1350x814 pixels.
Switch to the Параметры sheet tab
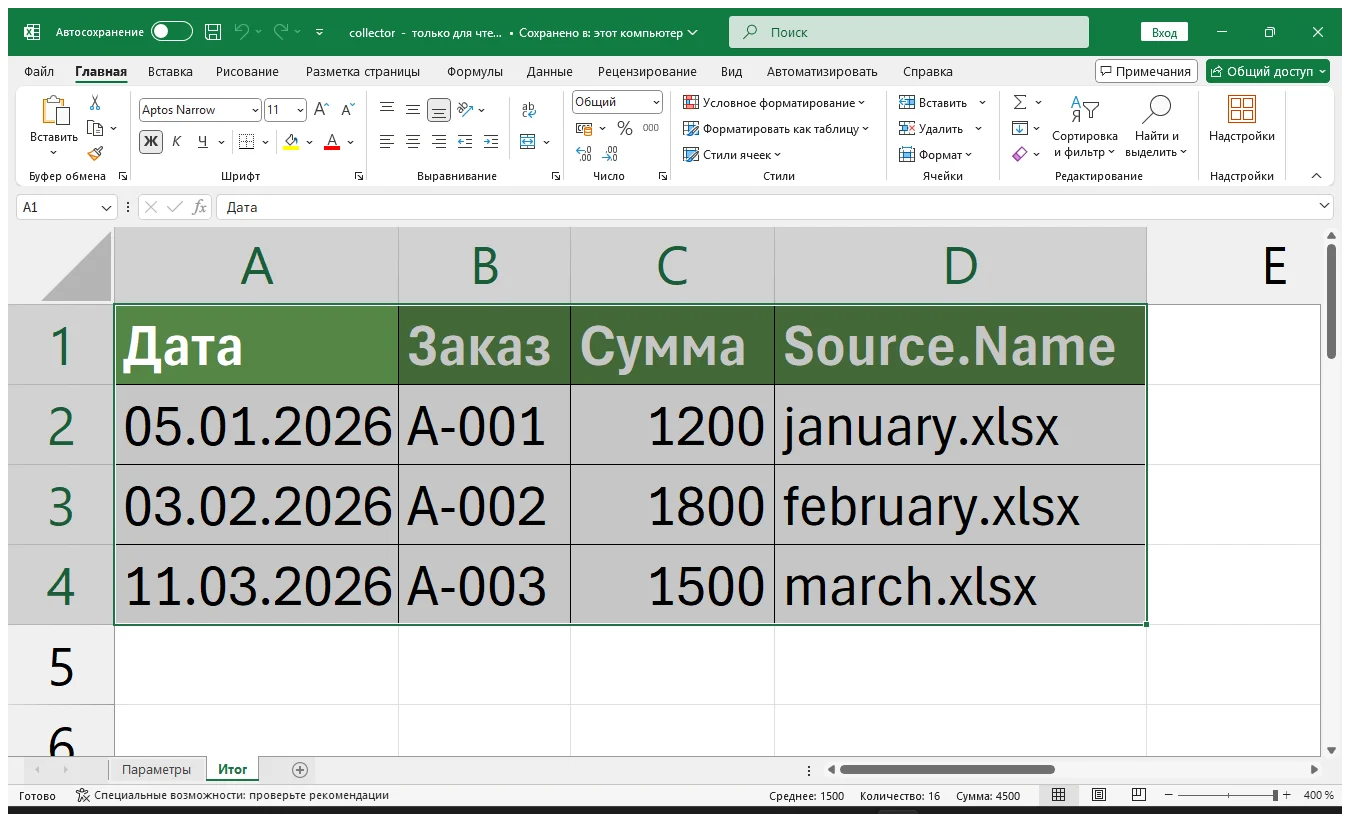click(x=156, y=770)
